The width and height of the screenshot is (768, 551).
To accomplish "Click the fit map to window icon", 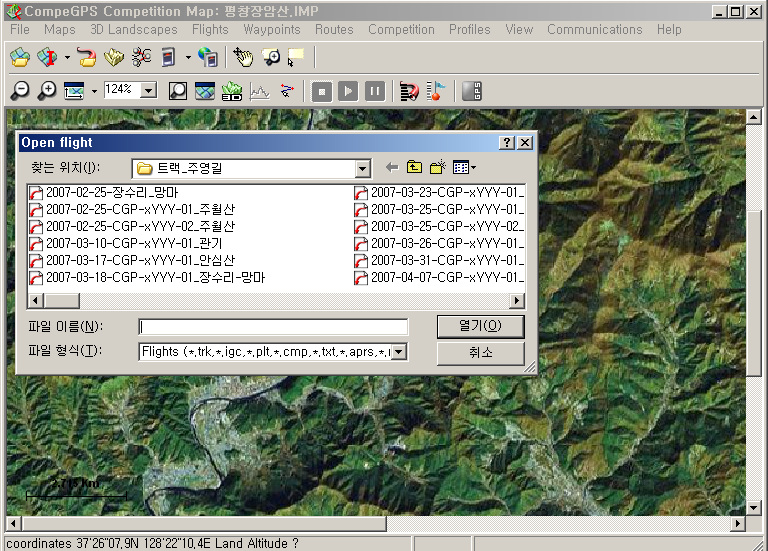I will (74, 91).
